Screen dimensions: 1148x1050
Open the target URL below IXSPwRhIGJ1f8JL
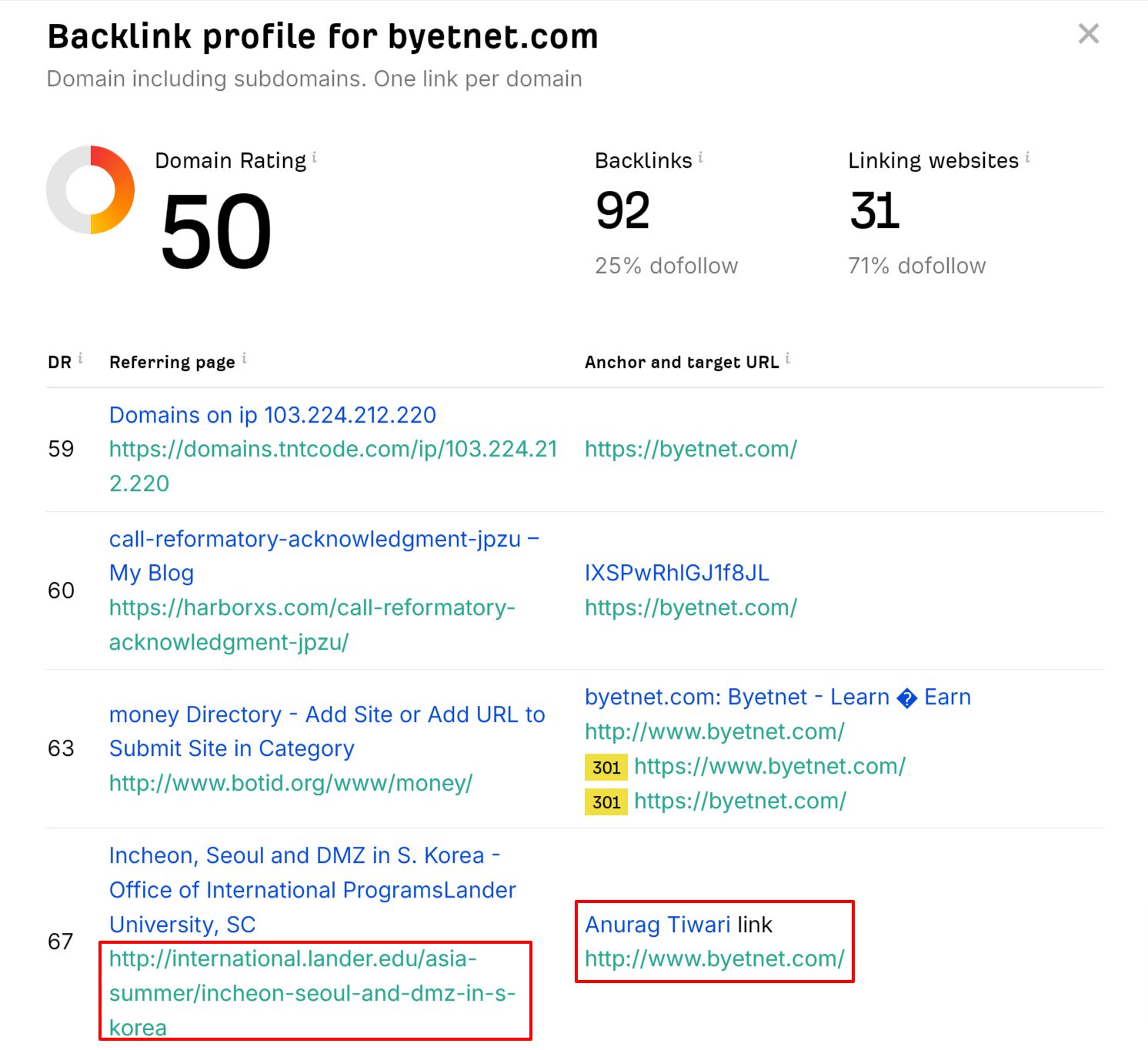pos(691,607)
